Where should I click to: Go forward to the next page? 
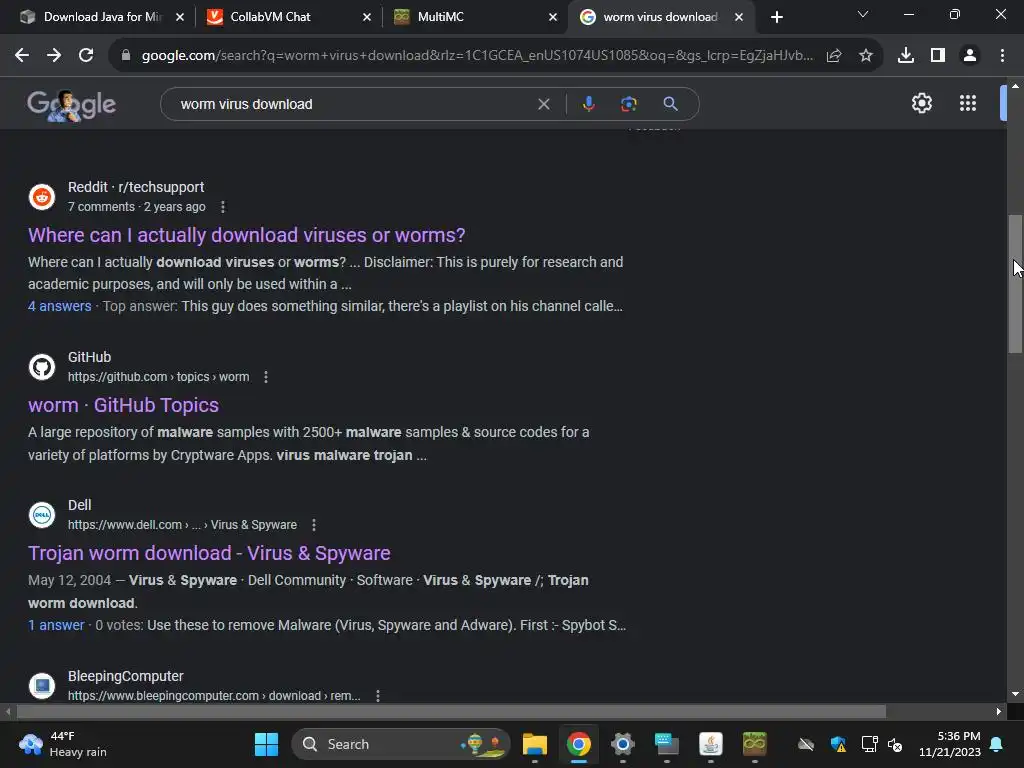(x=54, y=56)
